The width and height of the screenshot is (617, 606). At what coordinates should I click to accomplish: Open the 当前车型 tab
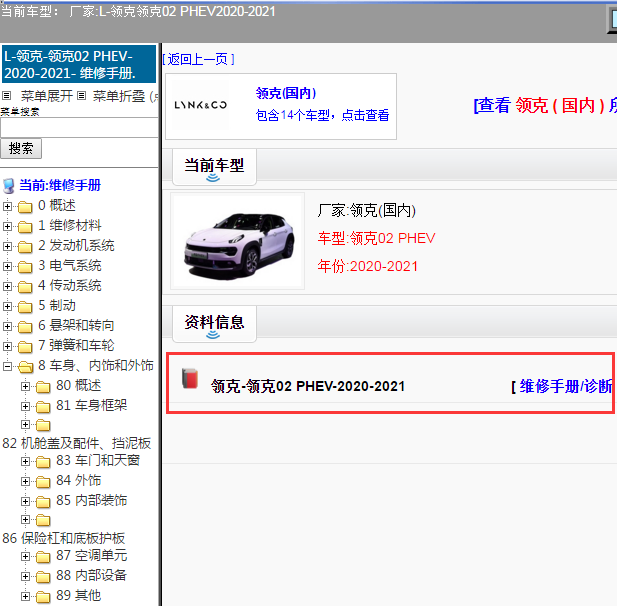pyautogui.click(x=214, y=167)
